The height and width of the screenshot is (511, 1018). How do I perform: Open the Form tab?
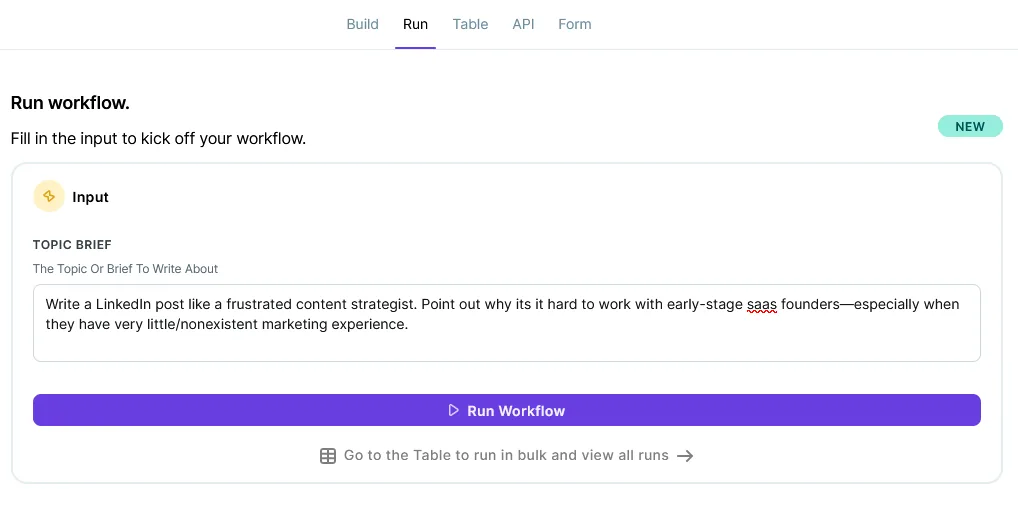coord(575,24)
